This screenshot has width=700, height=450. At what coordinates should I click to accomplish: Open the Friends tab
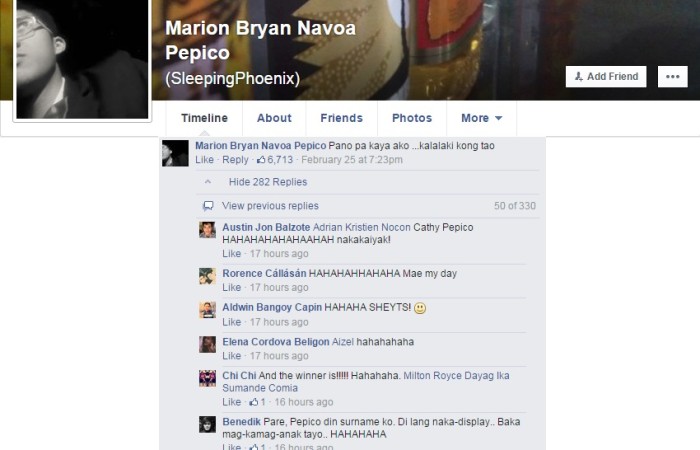(x=342, y=118)
